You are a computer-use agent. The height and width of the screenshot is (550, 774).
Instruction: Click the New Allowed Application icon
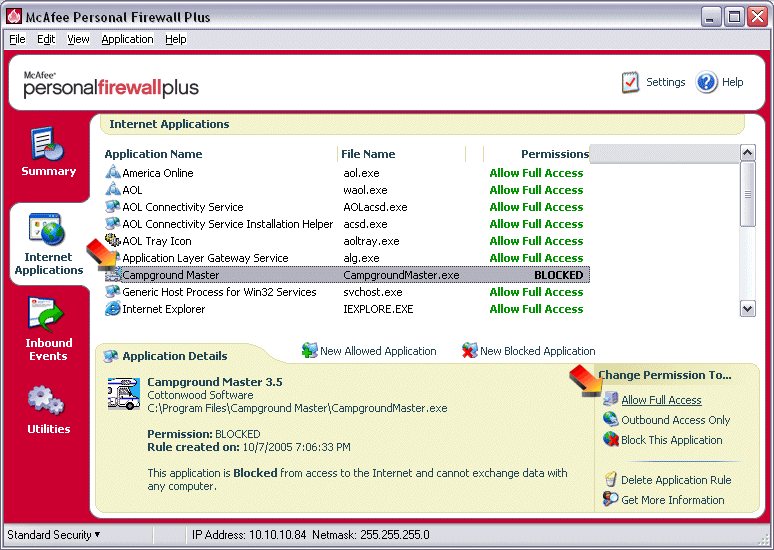coord(309,351)
